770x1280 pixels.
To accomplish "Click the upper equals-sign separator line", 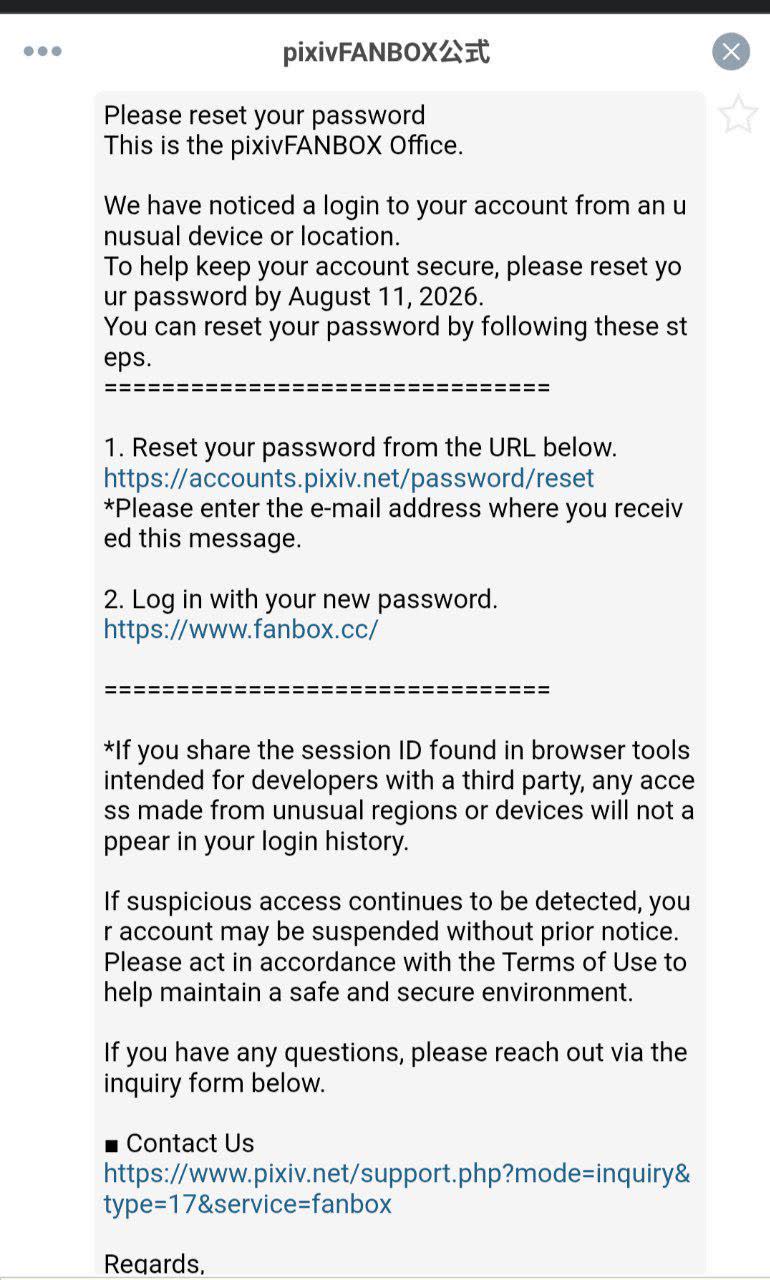I will point(327,387).
